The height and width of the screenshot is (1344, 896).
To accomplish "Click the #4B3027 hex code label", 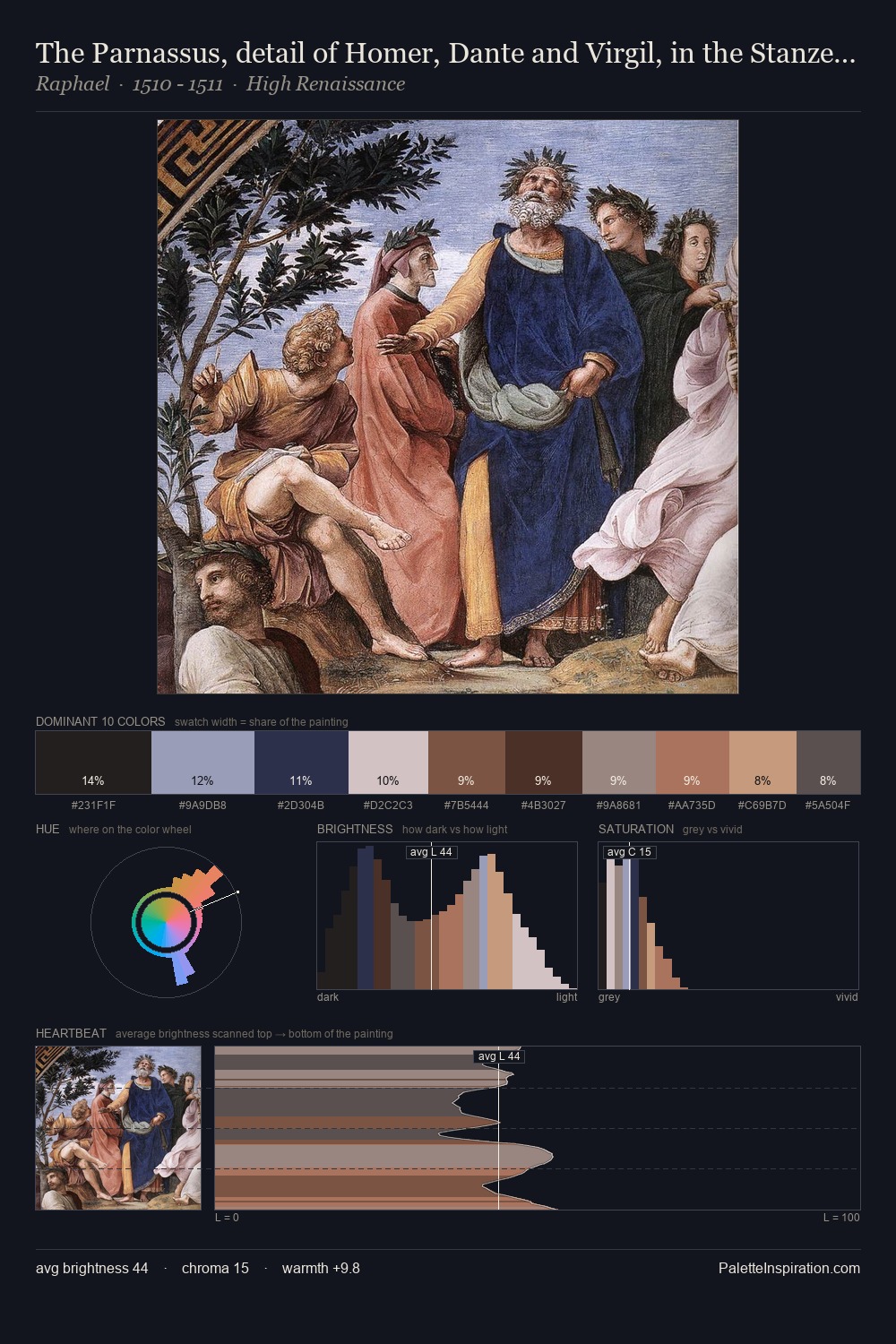I will (x=544, y=805).
